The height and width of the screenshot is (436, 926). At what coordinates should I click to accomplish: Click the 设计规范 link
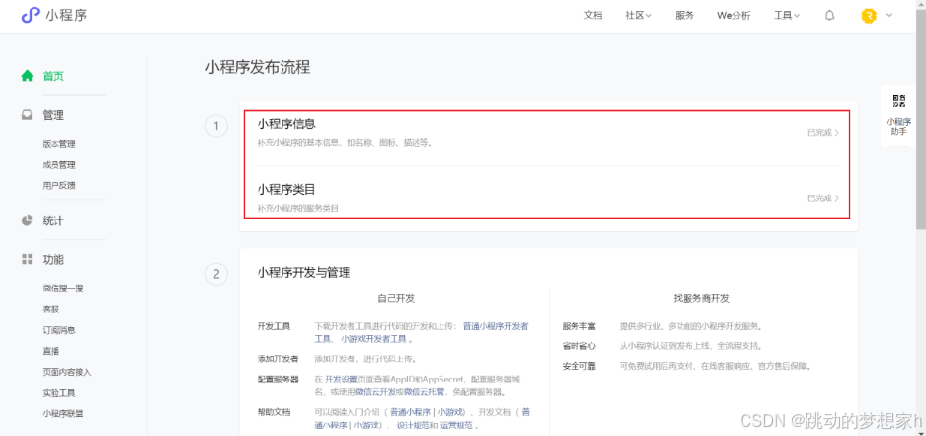click(x=412, y=425)
